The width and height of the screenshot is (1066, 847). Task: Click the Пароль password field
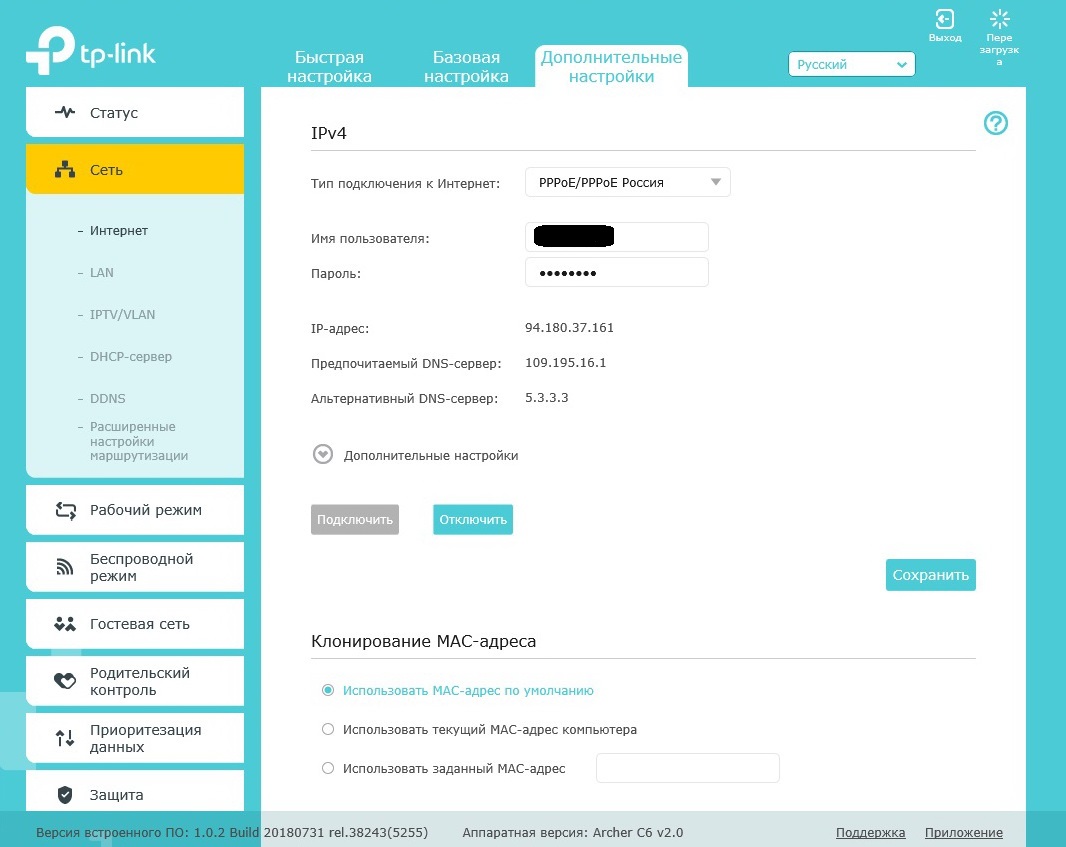tap(616, 272)
